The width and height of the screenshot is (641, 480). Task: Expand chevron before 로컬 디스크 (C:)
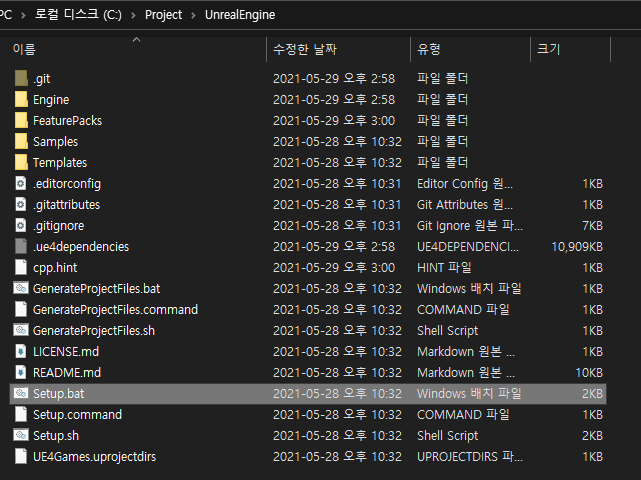(x=23, y=16)
